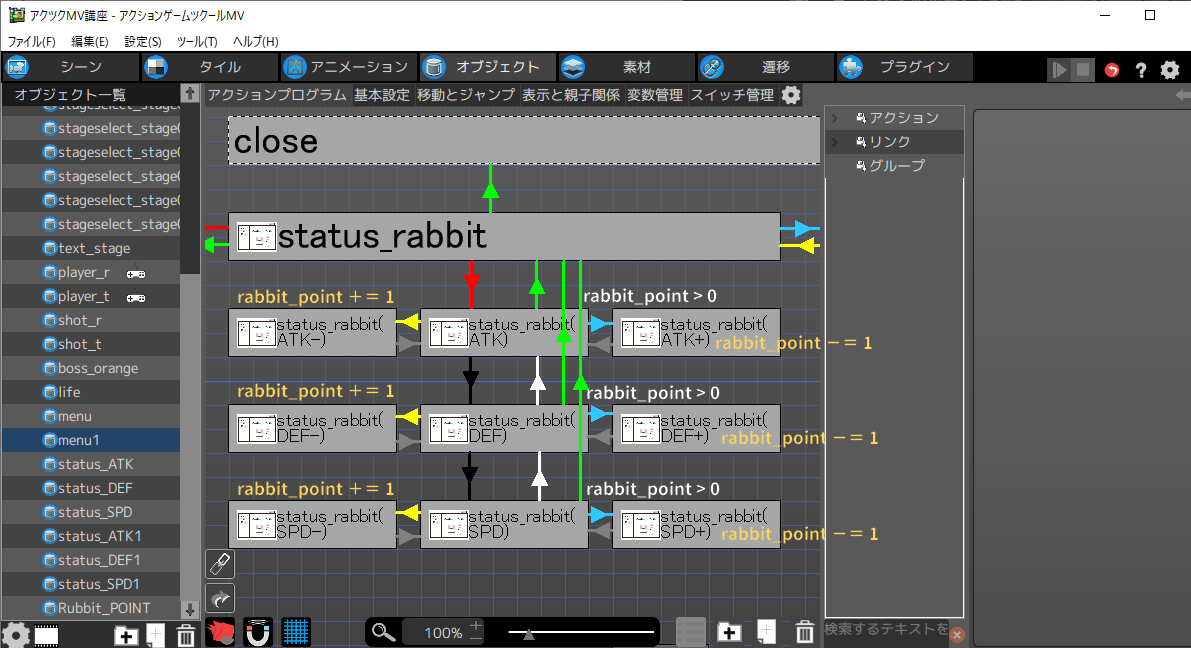Click the add folder icon under the object list
Screen dimensions: 1191x648
(126, 635)
